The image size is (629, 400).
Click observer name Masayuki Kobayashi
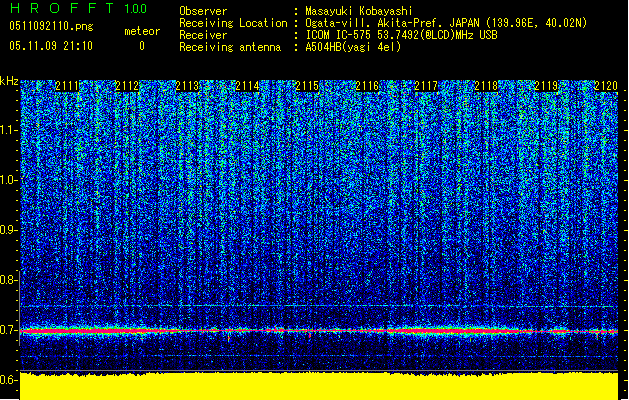point(359,11)
